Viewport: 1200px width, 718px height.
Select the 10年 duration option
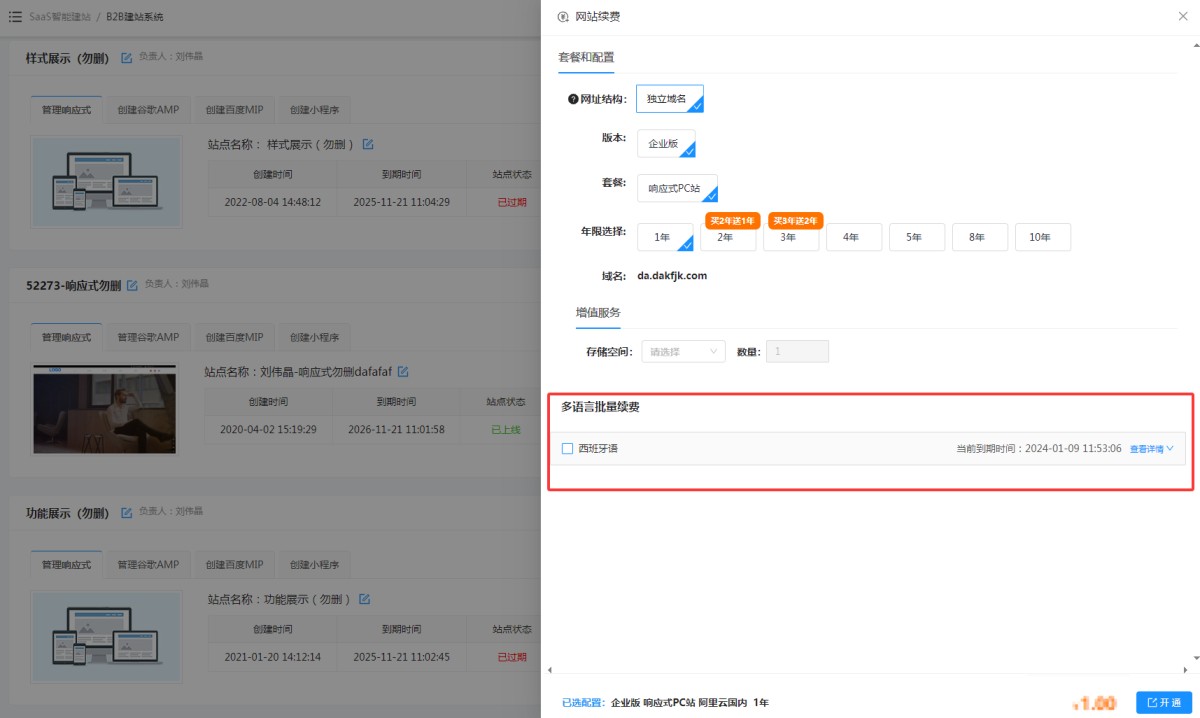tap(1042, 237)
